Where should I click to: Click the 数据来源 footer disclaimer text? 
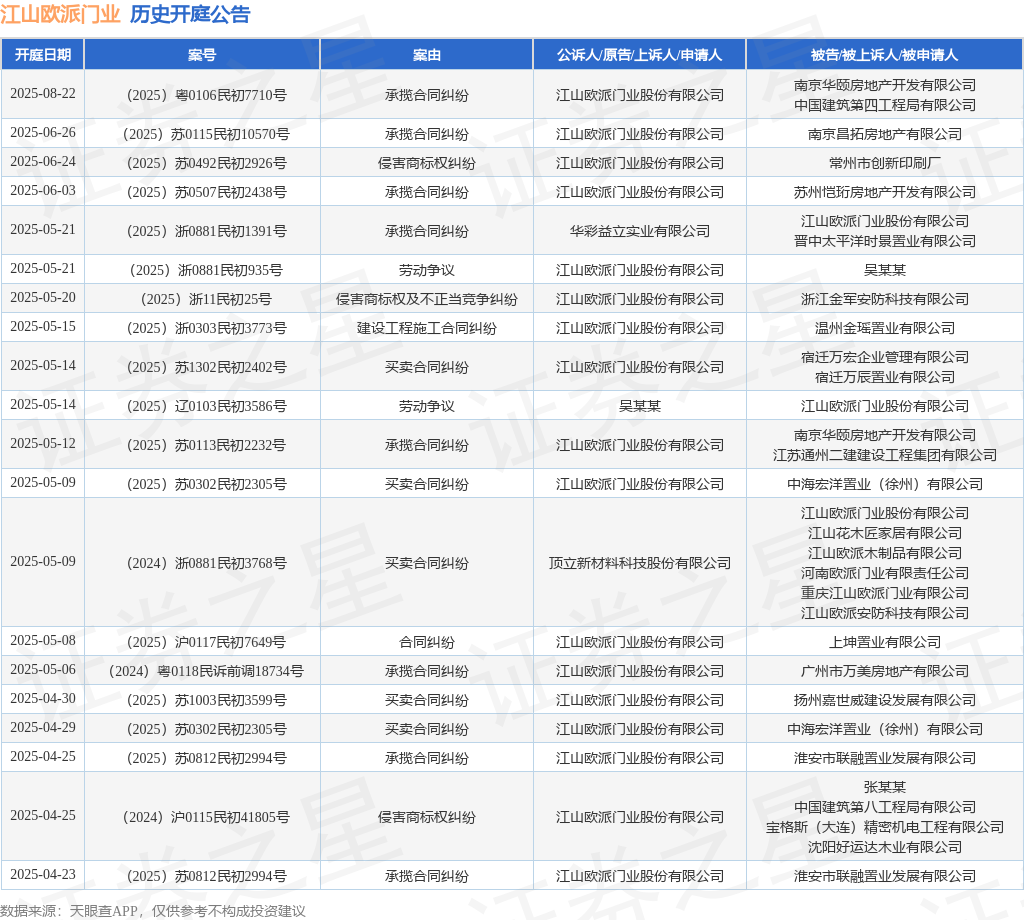click(x=153, y=911)
